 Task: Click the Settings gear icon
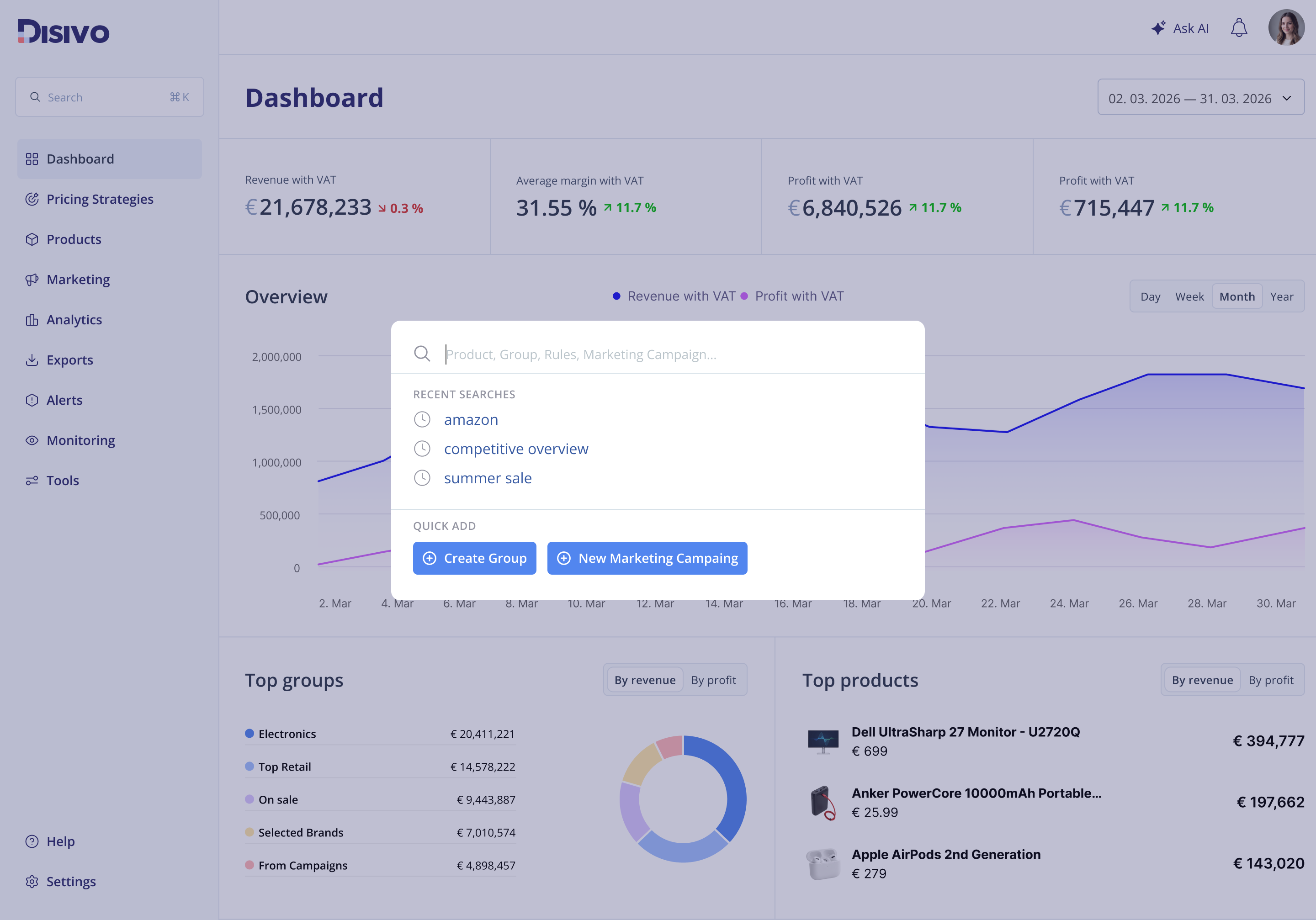pyautogui.click(x=32, y=881)
